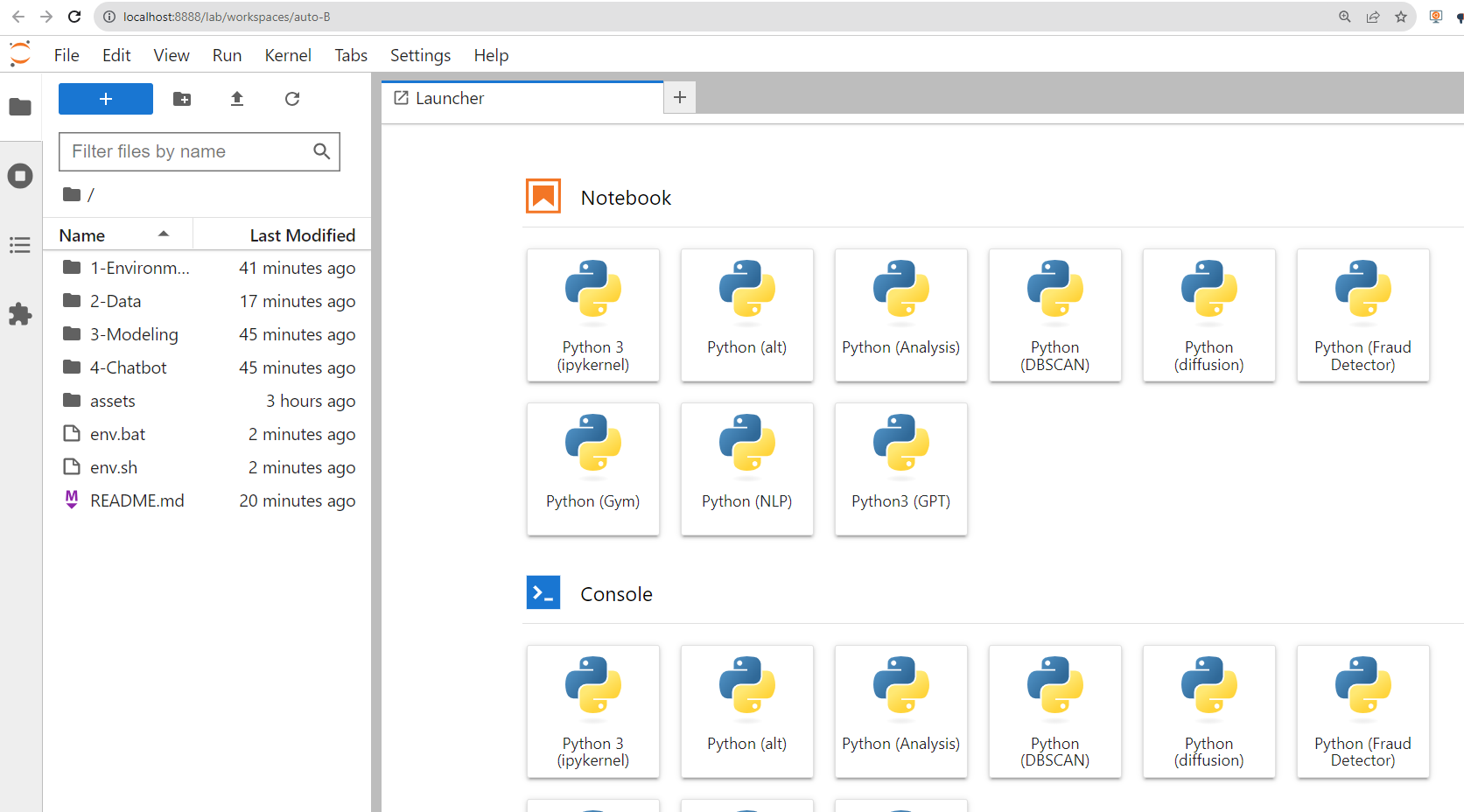
Task: Open browser zoom magnifier control
Action: pos(1345,17)
